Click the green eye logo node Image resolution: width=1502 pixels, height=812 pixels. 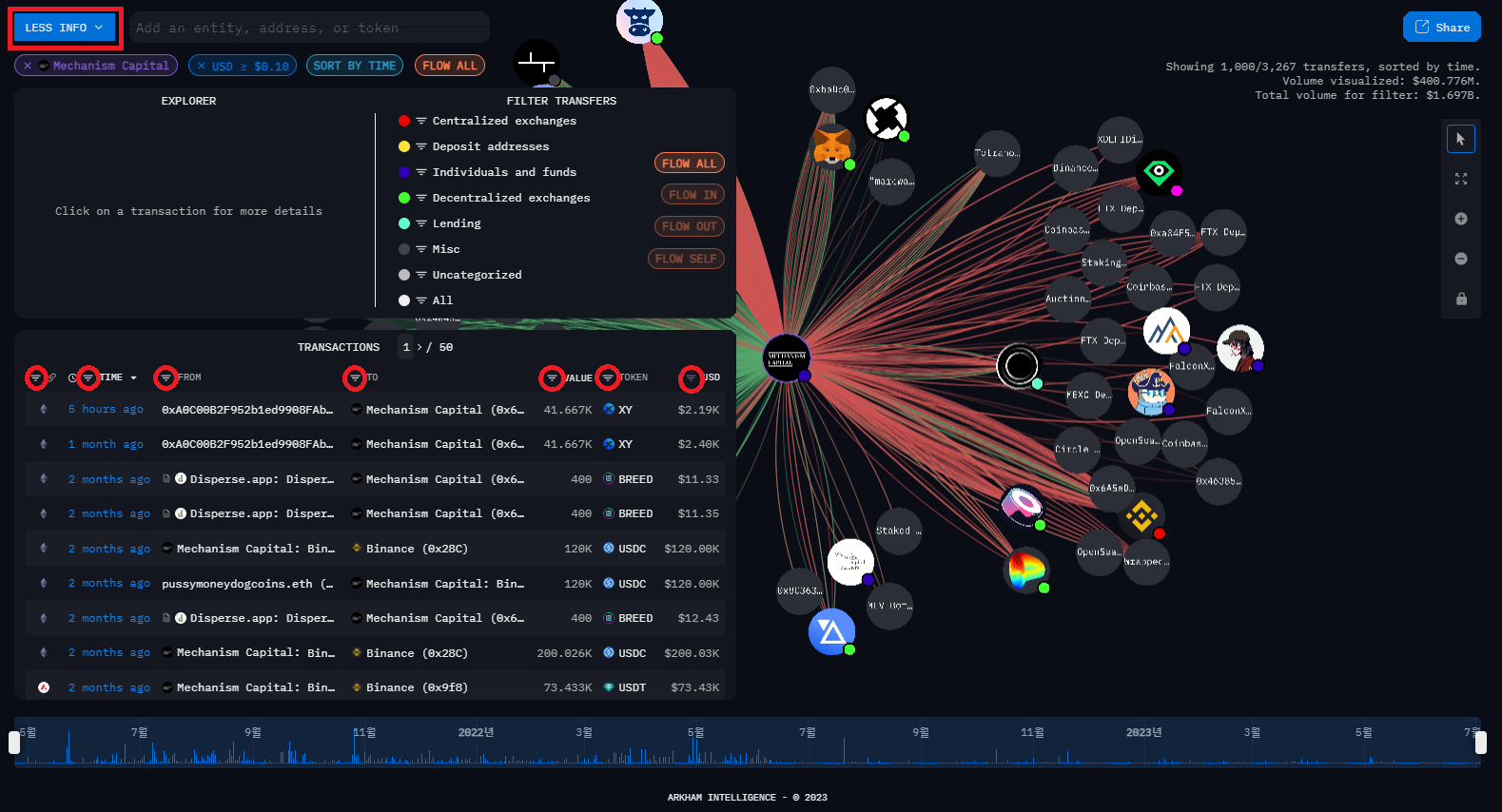[x=1159, y=173]
